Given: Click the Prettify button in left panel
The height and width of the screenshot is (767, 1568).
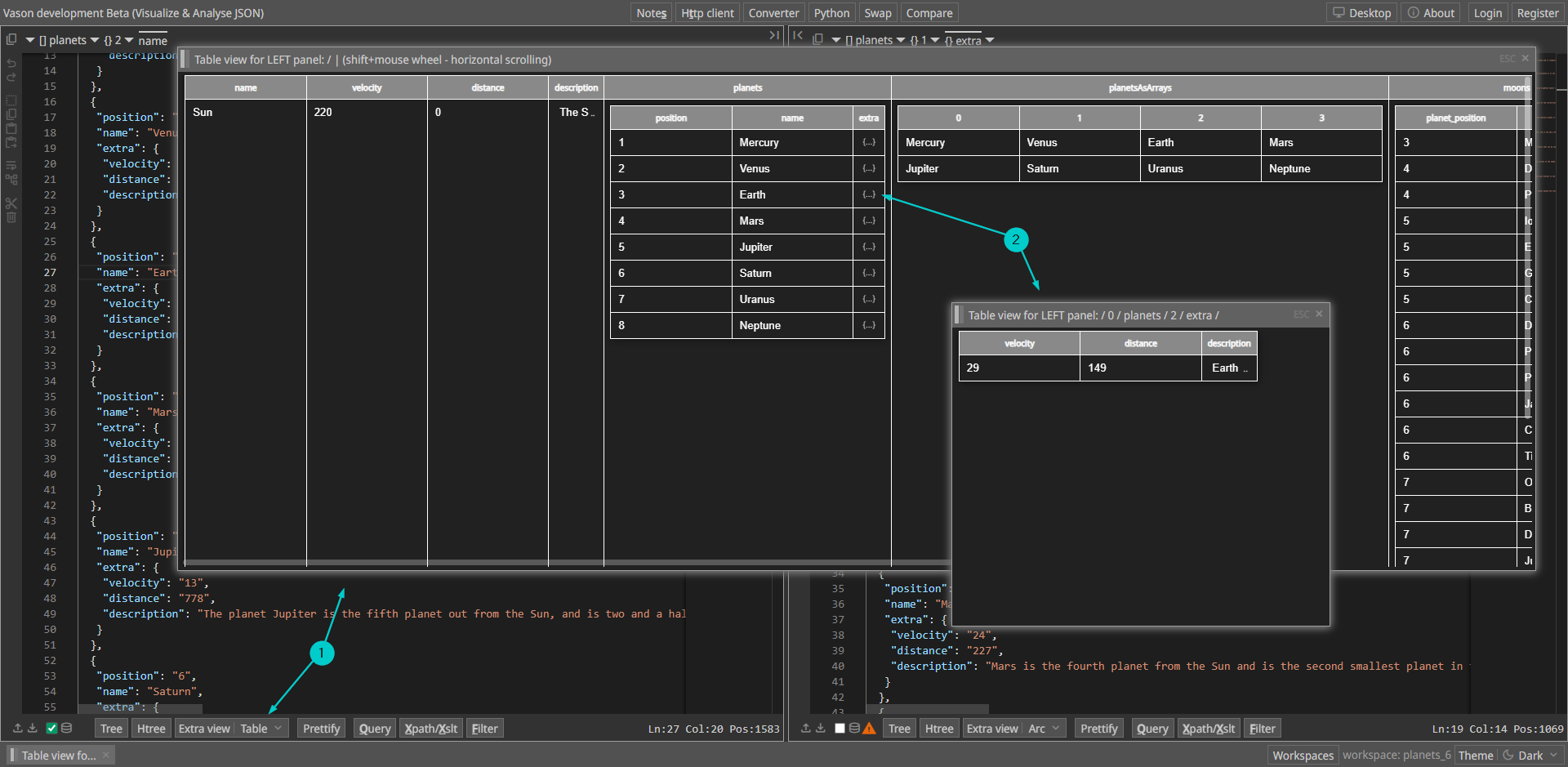Looking at the screenshot, I should [x=321, y=729].
